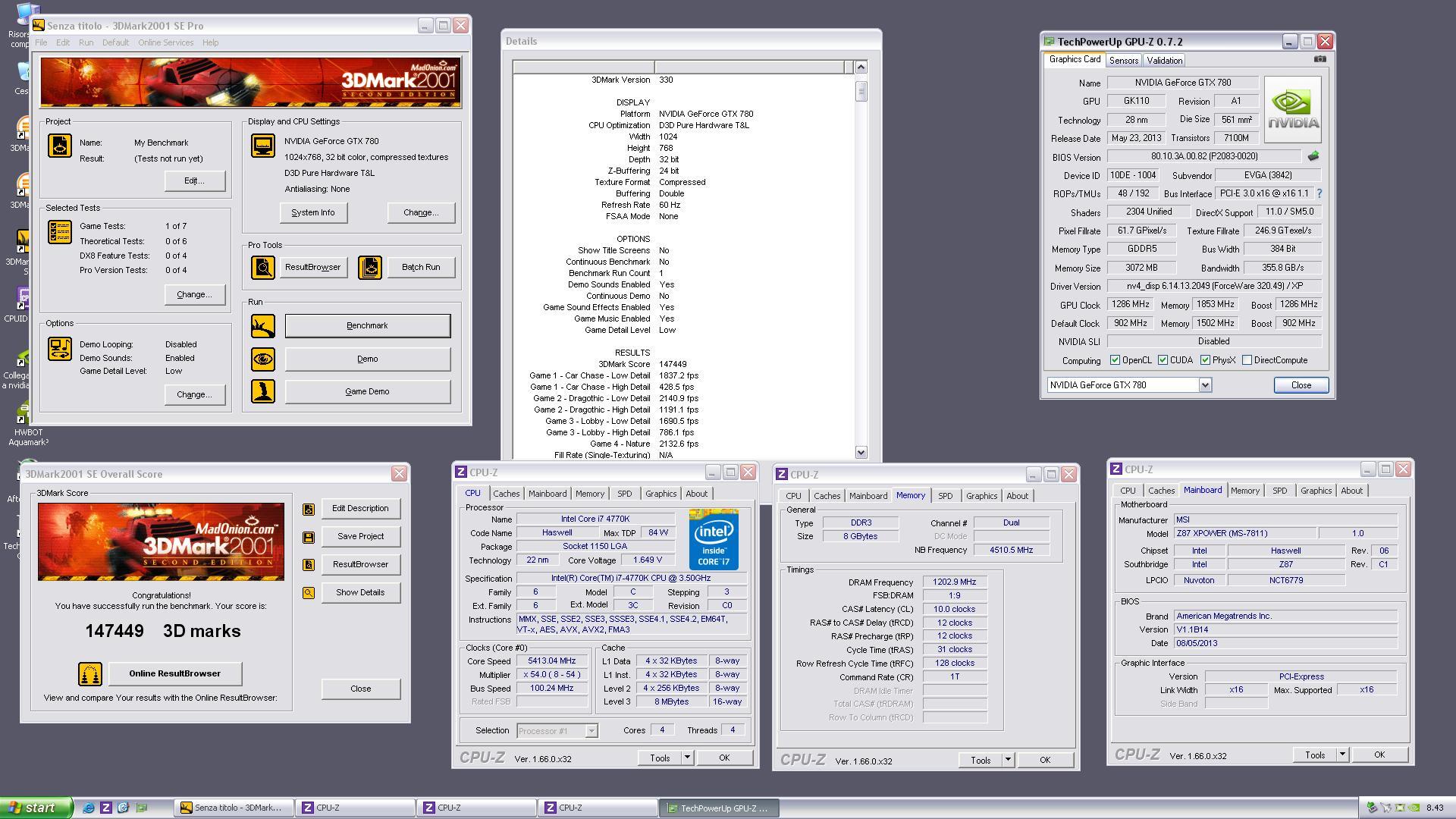Toggle the CUDA checkbox in GPU-Z
The image size is (1456, 819).
[1163, 360]
